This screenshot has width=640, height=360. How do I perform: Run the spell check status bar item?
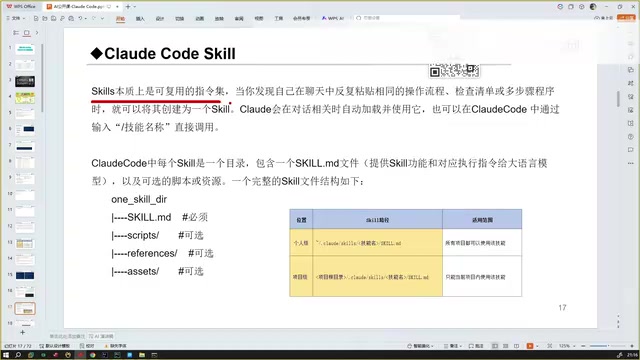click(87, 346)
